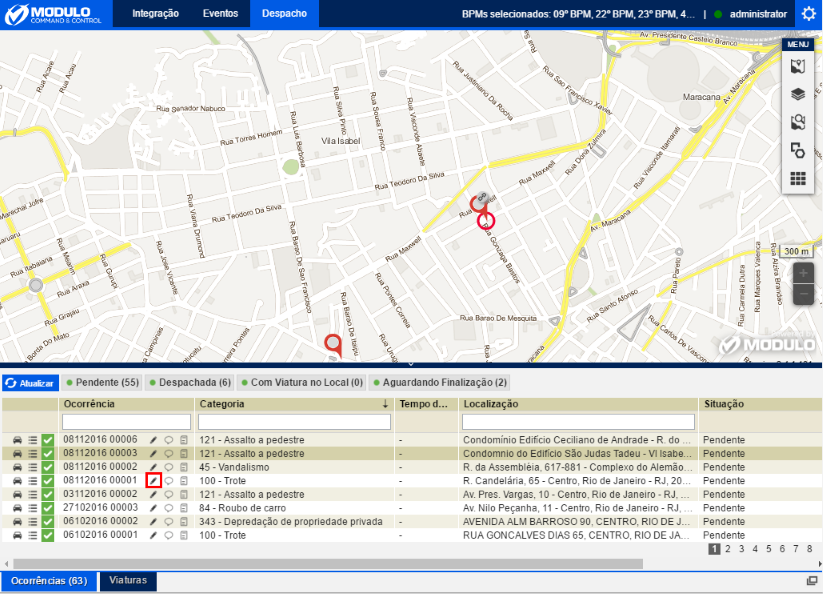
Task: Click edit pencil for 27102016 00003
Action: coord(153,508)
